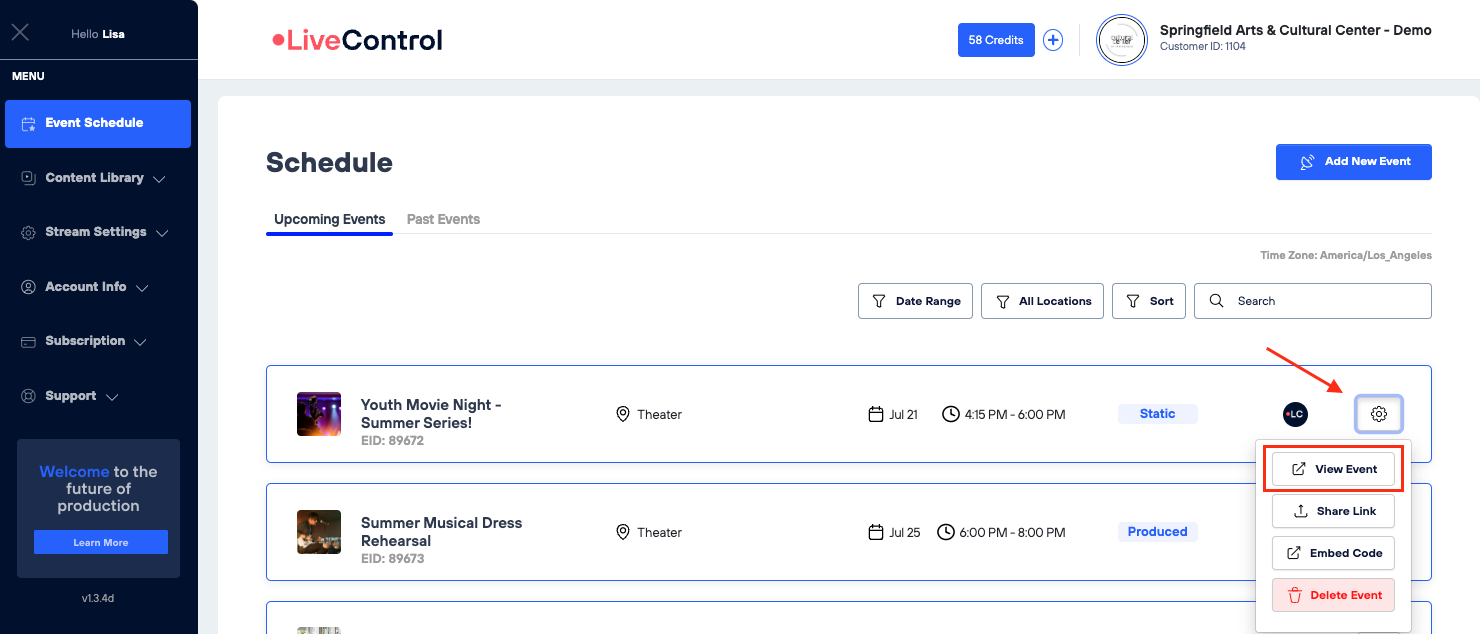Click the plus icon to add credits

tap(1053, 40)
